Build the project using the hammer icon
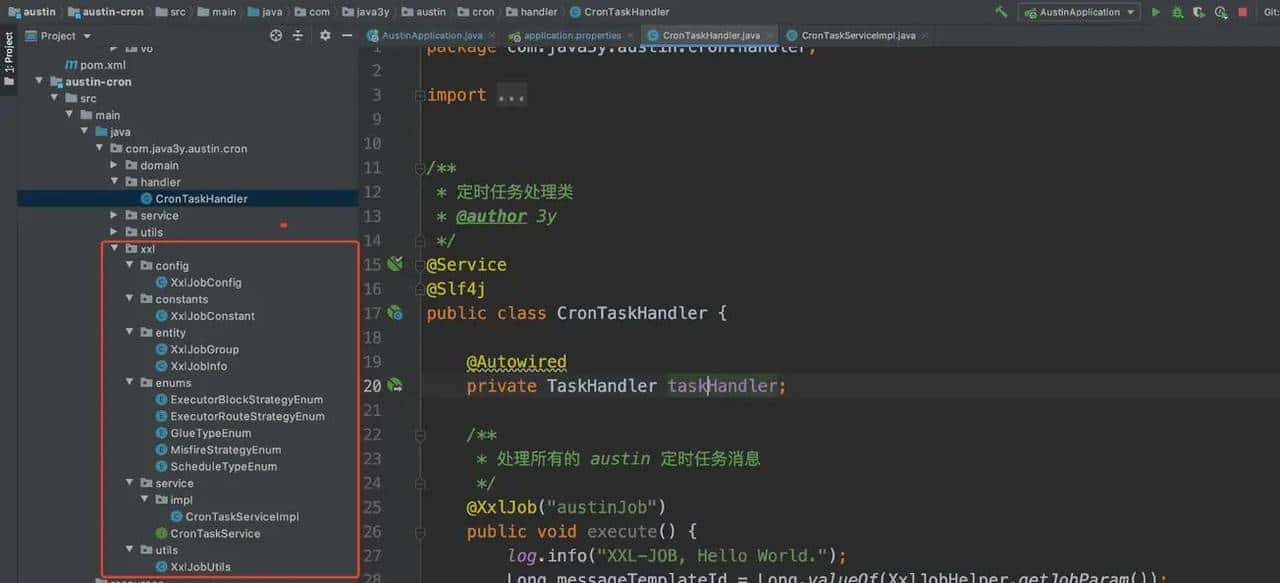1280x583 pixels. [x=1000, y=12]
